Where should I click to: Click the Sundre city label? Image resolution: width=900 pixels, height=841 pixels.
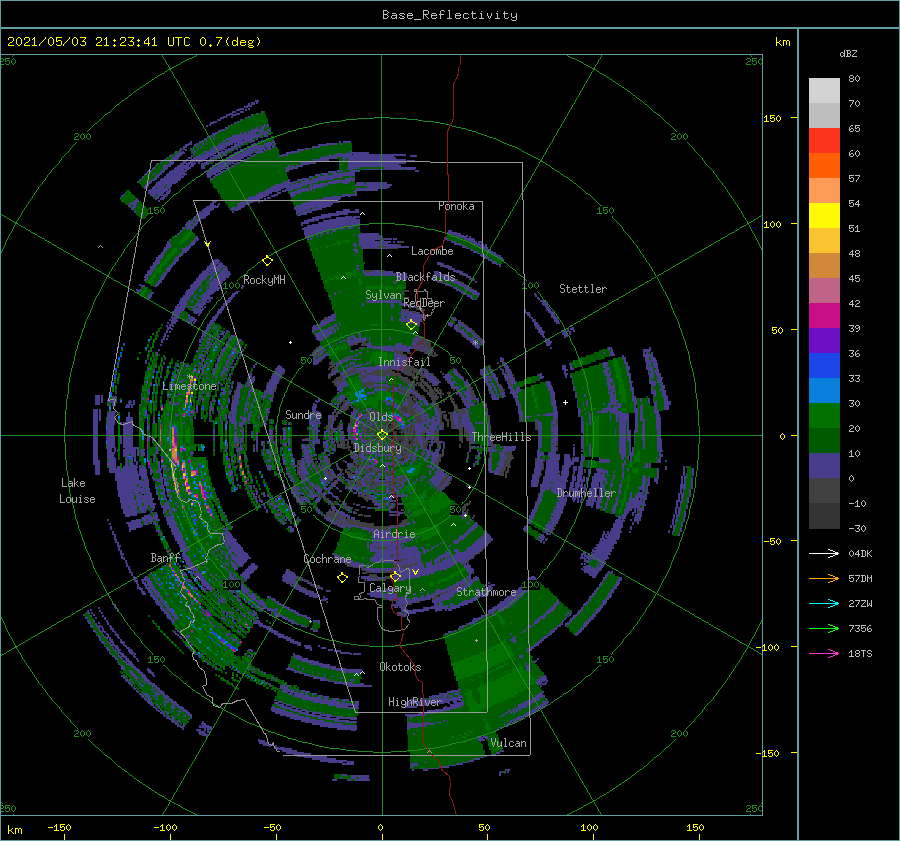pos(303,414)
